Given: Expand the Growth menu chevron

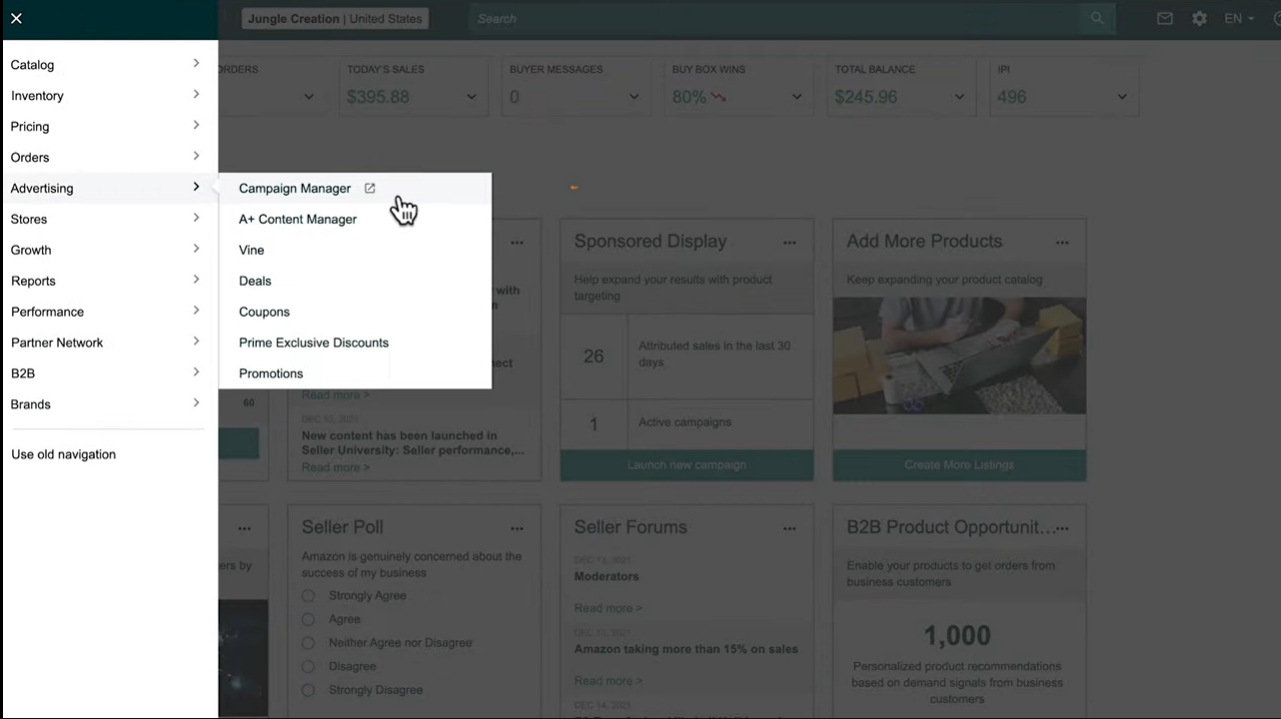Looking at the screenshot, I should [x=196, y=249].
